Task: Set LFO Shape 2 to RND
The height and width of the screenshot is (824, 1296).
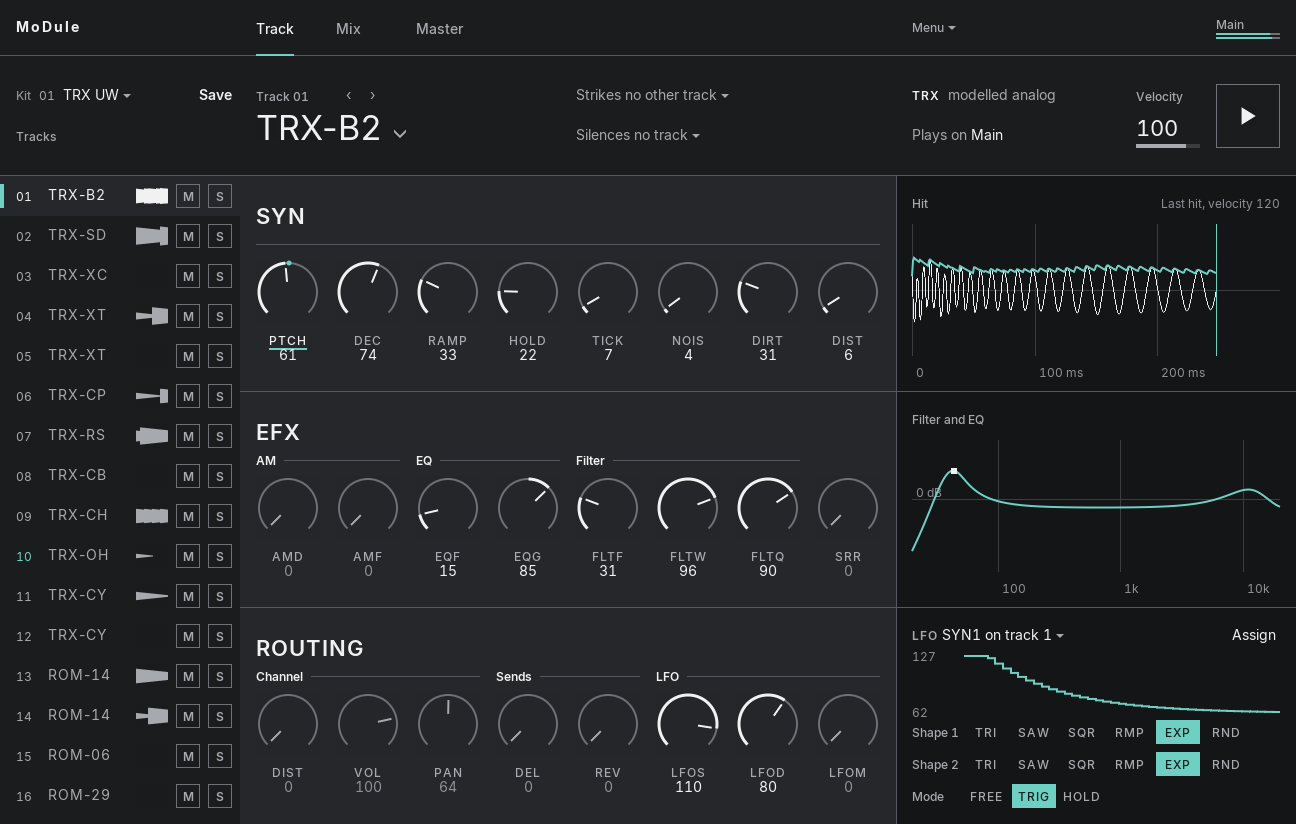Action: (1226, 765)
